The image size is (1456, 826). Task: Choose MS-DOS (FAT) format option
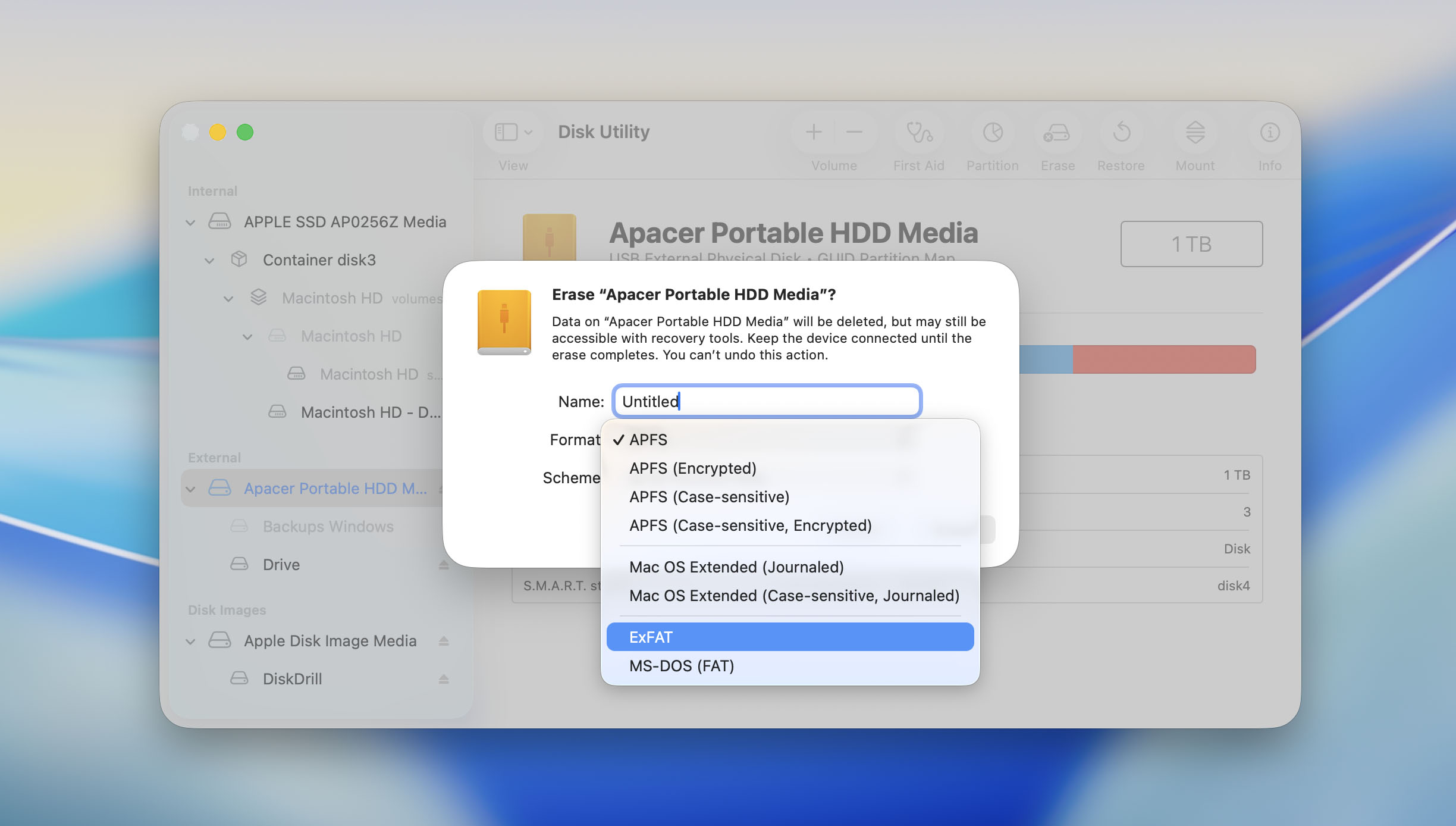pos(790,665)
